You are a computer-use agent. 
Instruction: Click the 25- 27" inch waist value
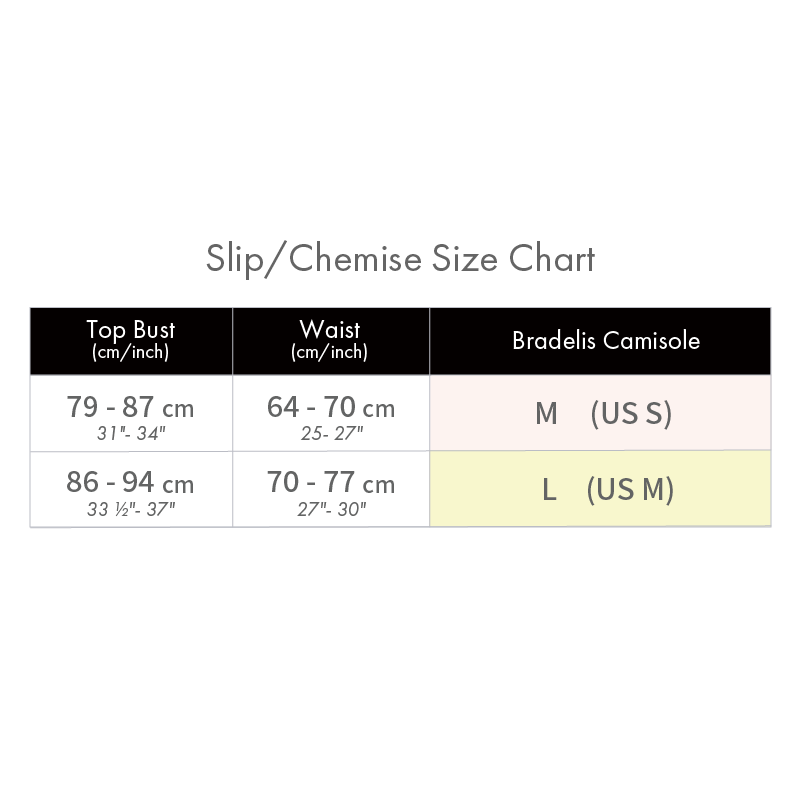click(x=330, y=432)
